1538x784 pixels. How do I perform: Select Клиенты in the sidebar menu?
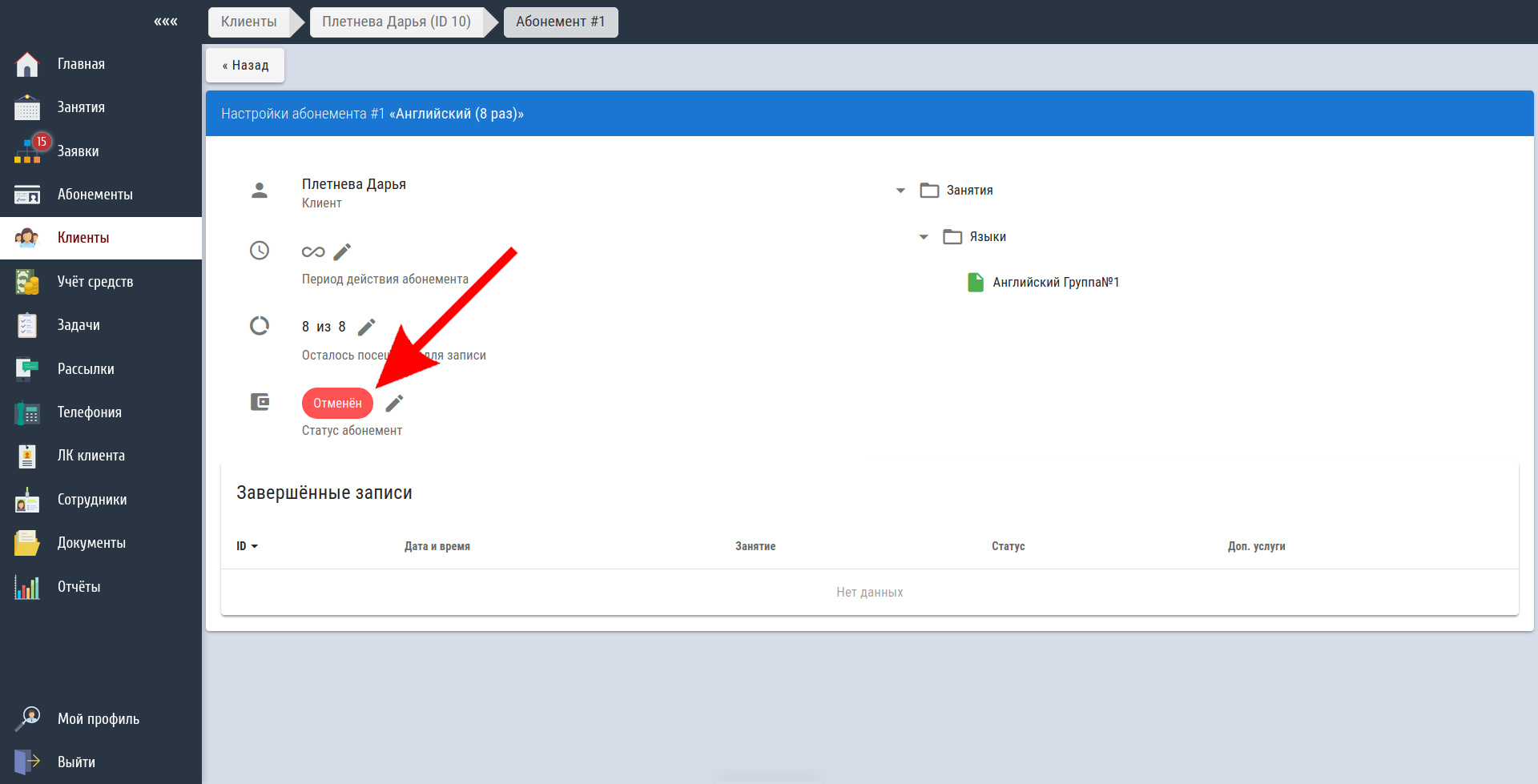pos(83,238)
